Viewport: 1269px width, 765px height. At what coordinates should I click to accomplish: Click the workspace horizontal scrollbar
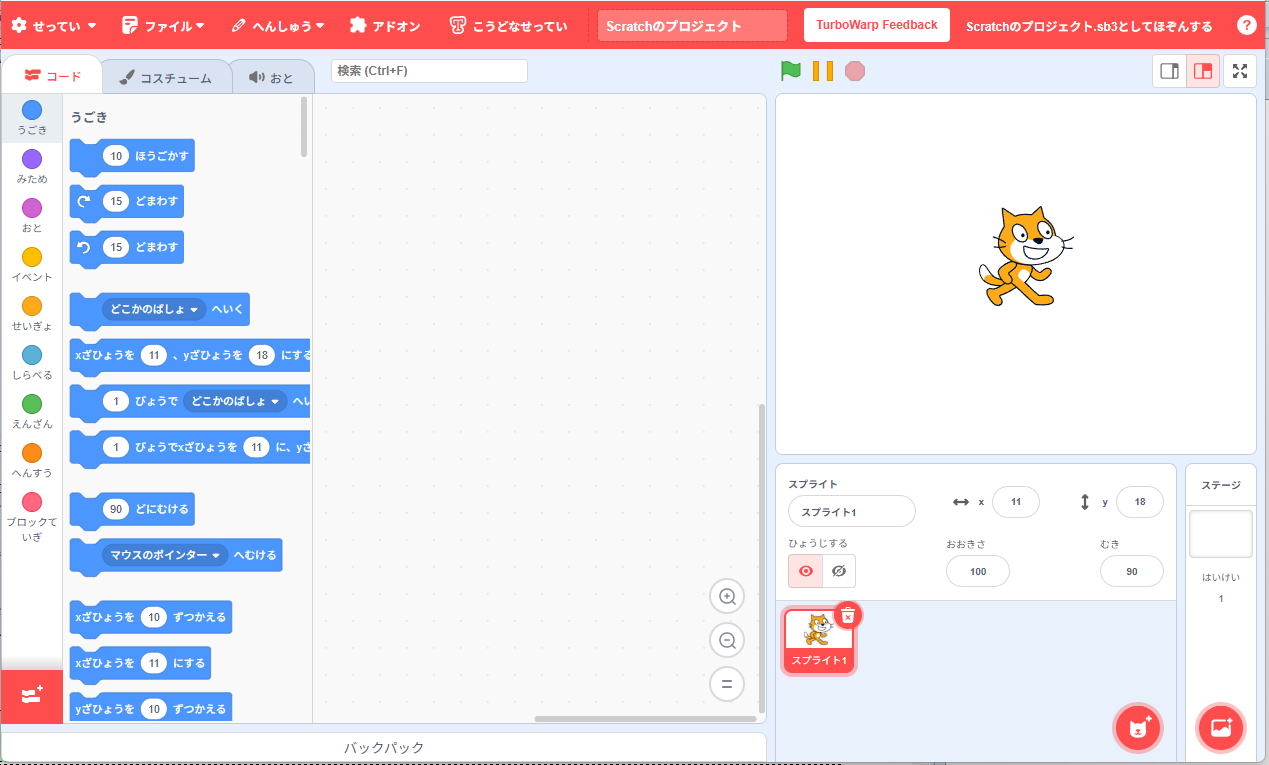click(645, 718)
